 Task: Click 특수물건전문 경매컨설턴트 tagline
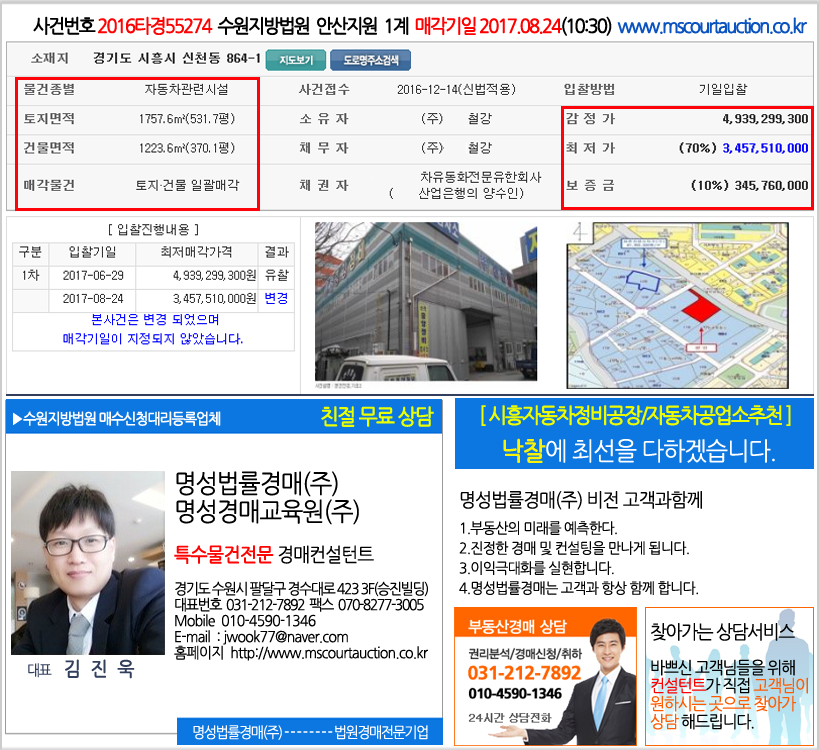(x=274, y=554)
